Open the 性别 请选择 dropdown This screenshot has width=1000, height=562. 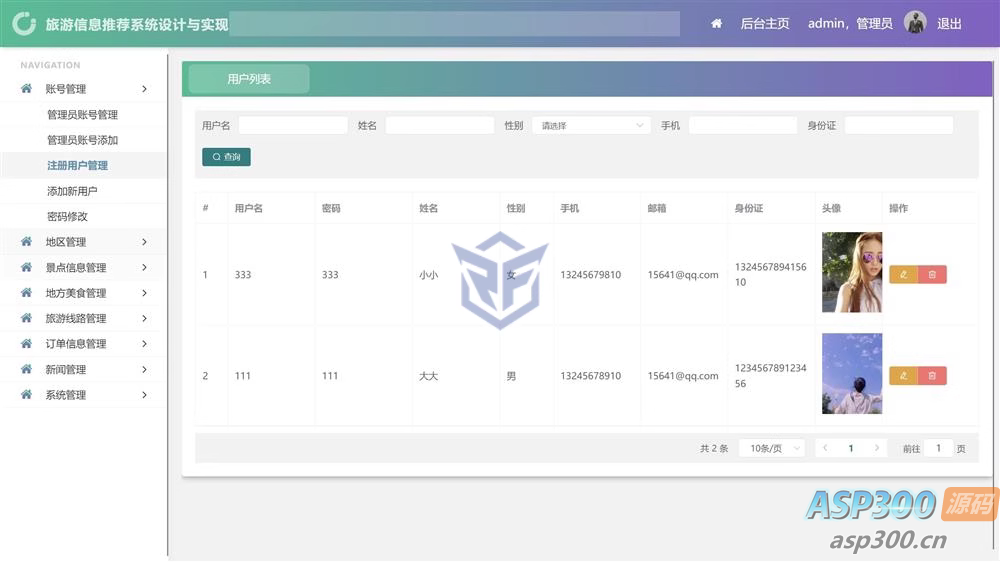point(591,126)
